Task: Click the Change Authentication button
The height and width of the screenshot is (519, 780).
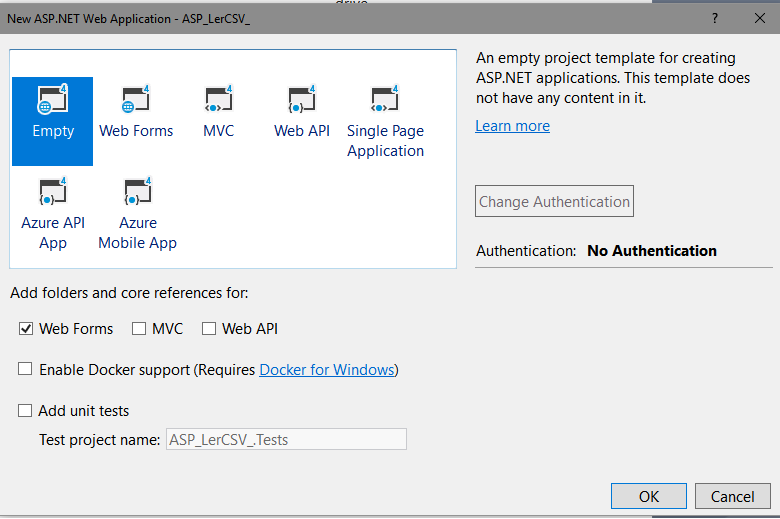Action: click(554, 201)
